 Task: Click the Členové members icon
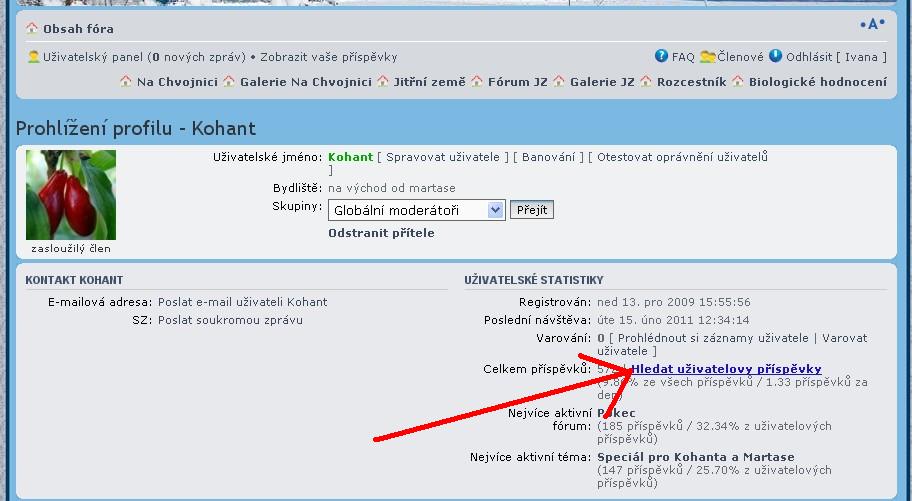(707, 57)
